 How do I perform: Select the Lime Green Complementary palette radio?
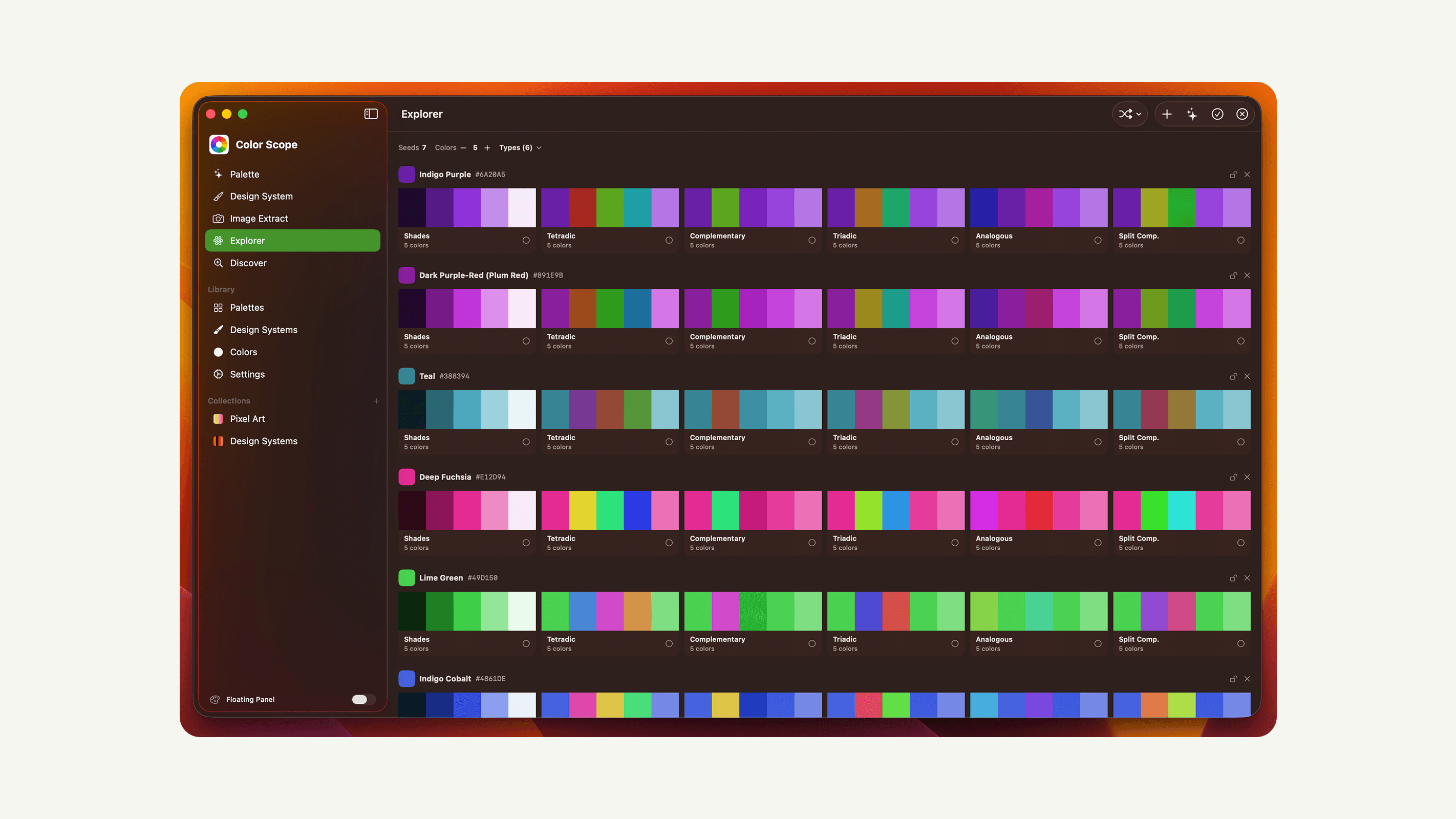tap(812, 643)
